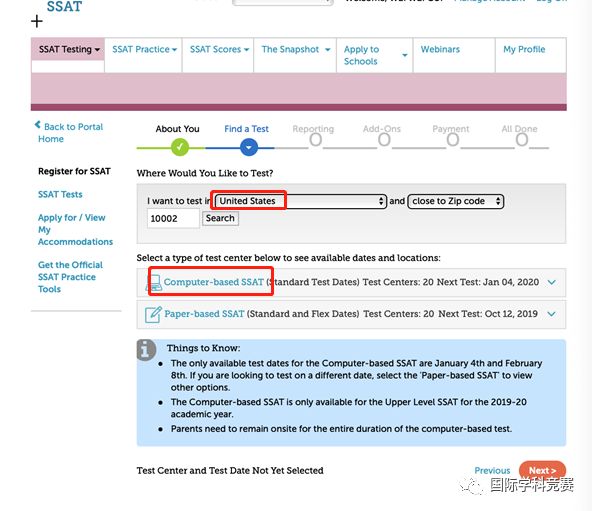
Task: Click the Reporting step circle
Action: (x=316, y=140)
